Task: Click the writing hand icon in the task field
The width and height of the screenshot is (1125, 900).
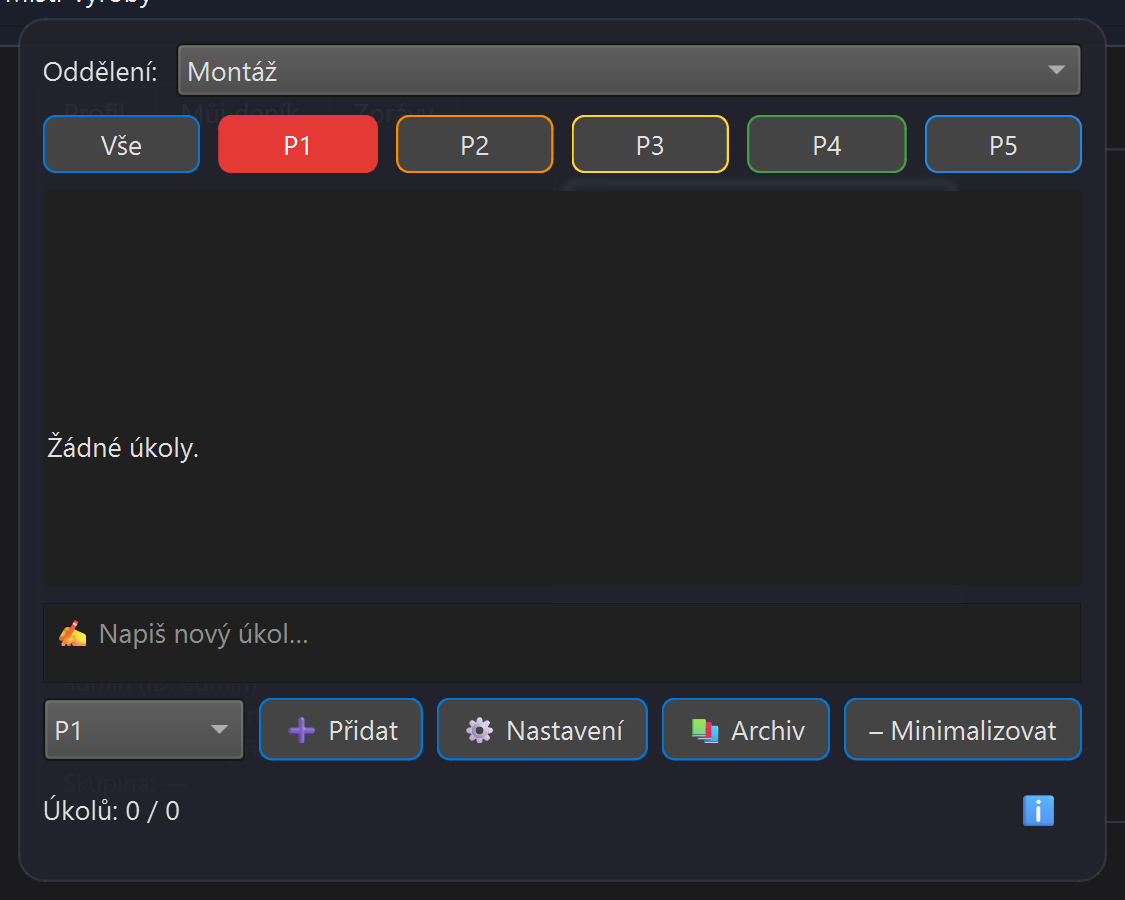Action: (x=72, y=634)
